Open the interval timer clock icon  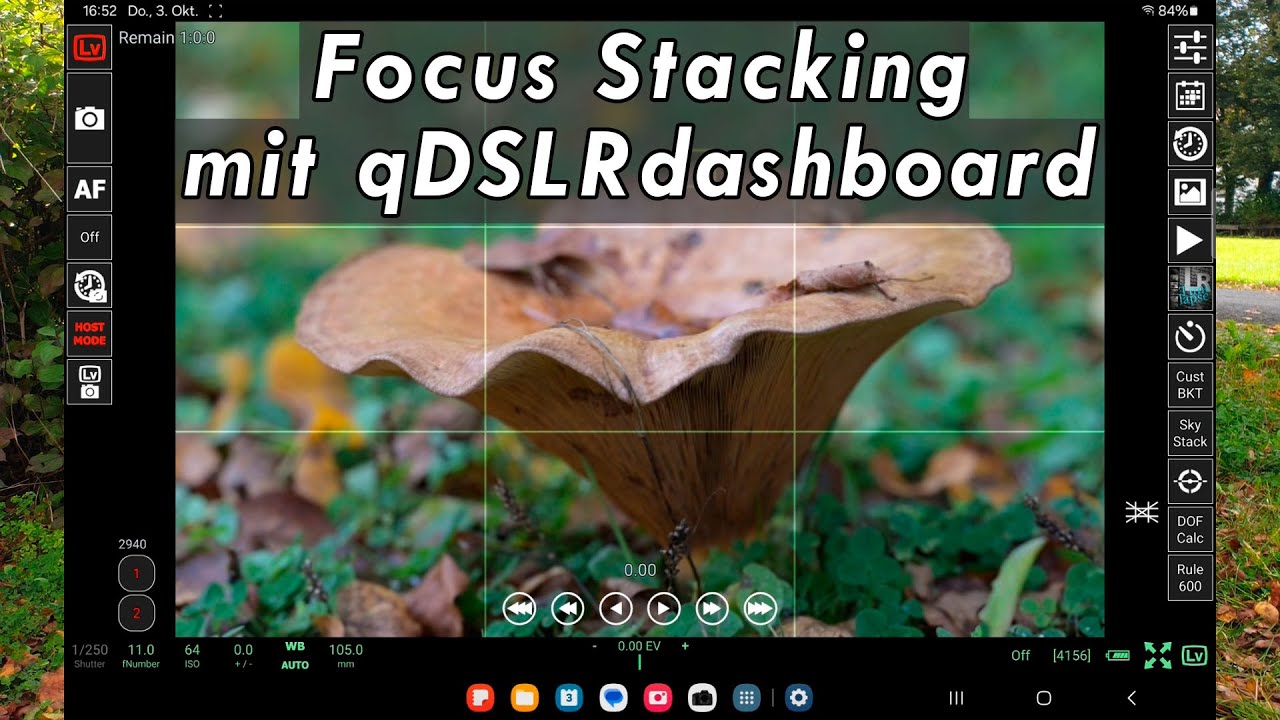click(1190, 144)
